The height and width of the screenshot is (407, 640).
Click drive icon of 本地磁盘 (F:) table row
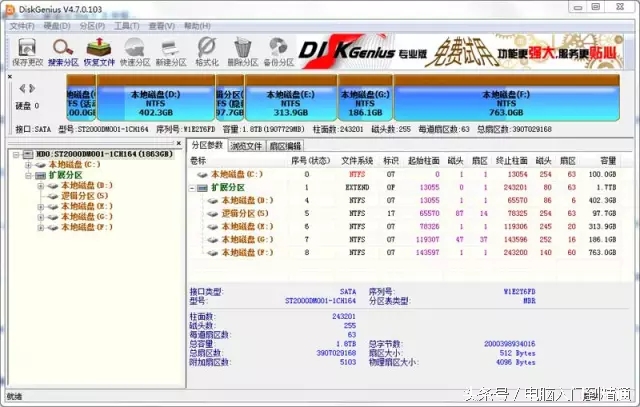tap(213, 253)
